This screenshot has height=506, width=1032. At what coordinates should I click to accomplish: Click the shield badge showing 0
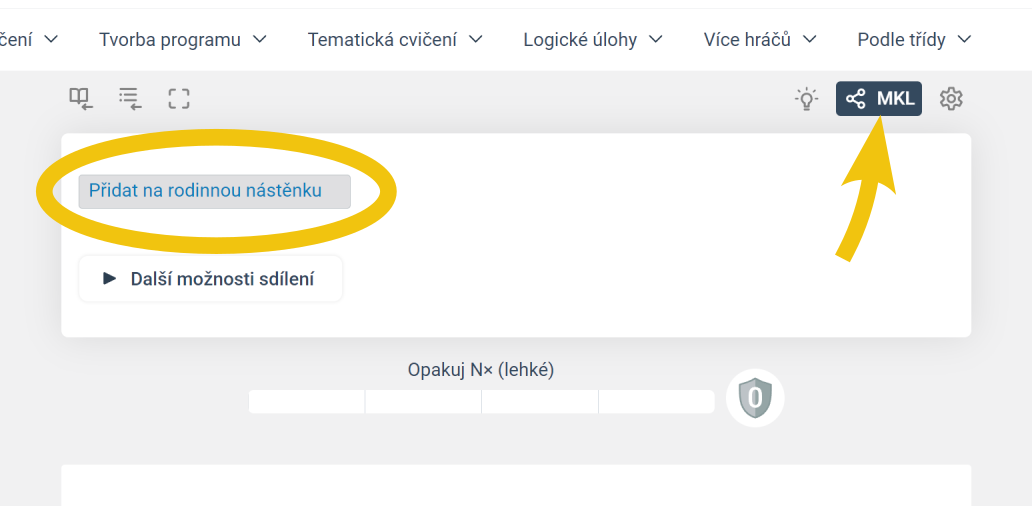pyautogui.click(x=755, y=398)
